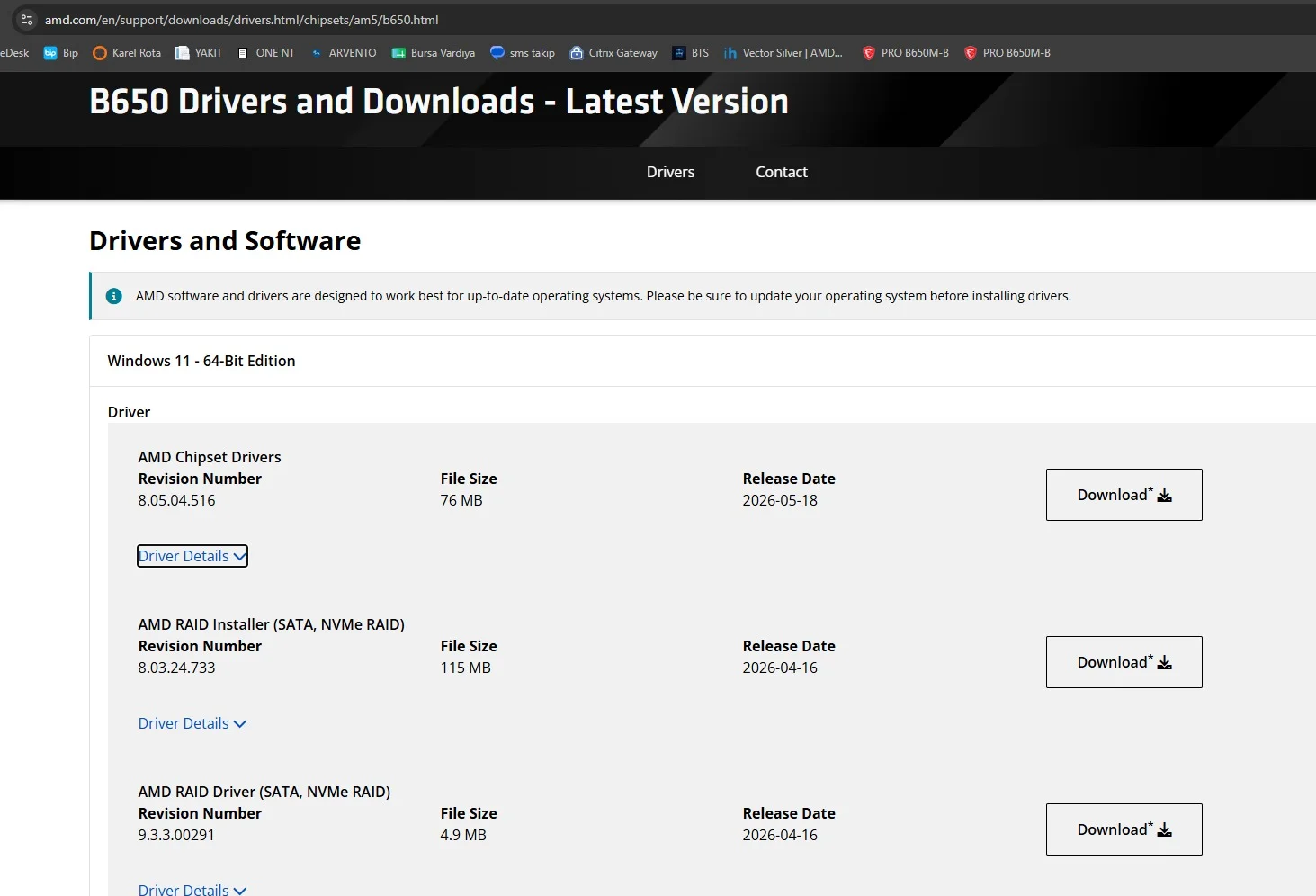
Task: Download the AMD Chipset Drivers 8.05.04.516
Action: click(x=1124, y=495)
